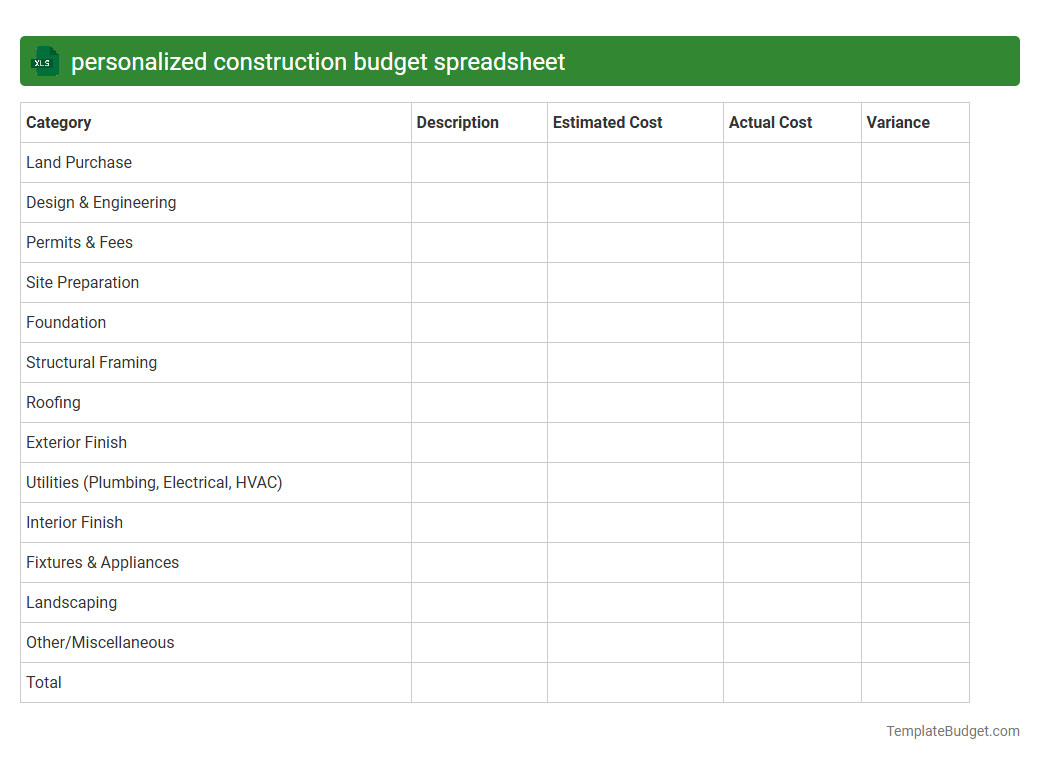Select the Estimated Cost header cell
This screenshot has width=1040, height=760.
coord(607,122)
